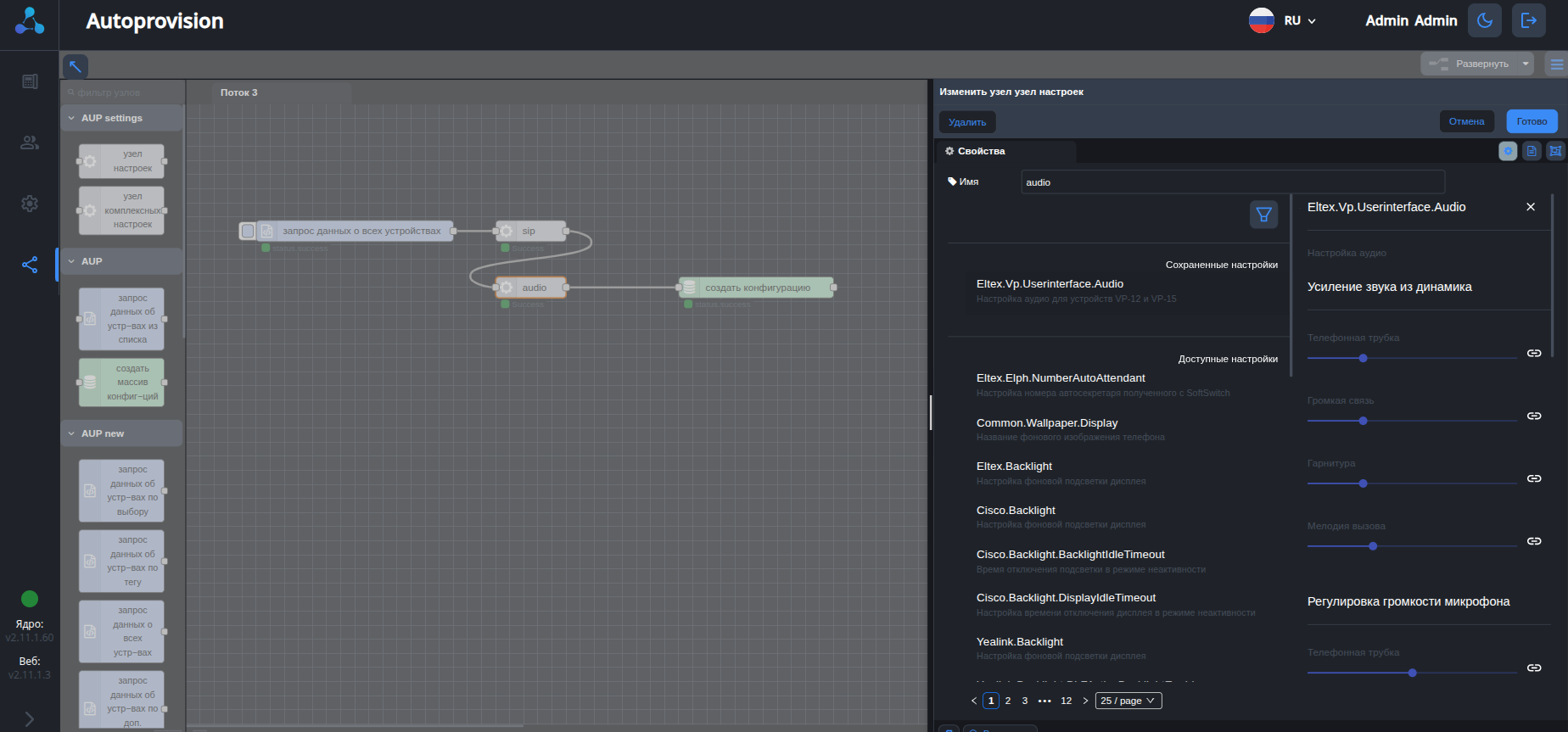Click the logout icon in the header

pos(1528,20)
